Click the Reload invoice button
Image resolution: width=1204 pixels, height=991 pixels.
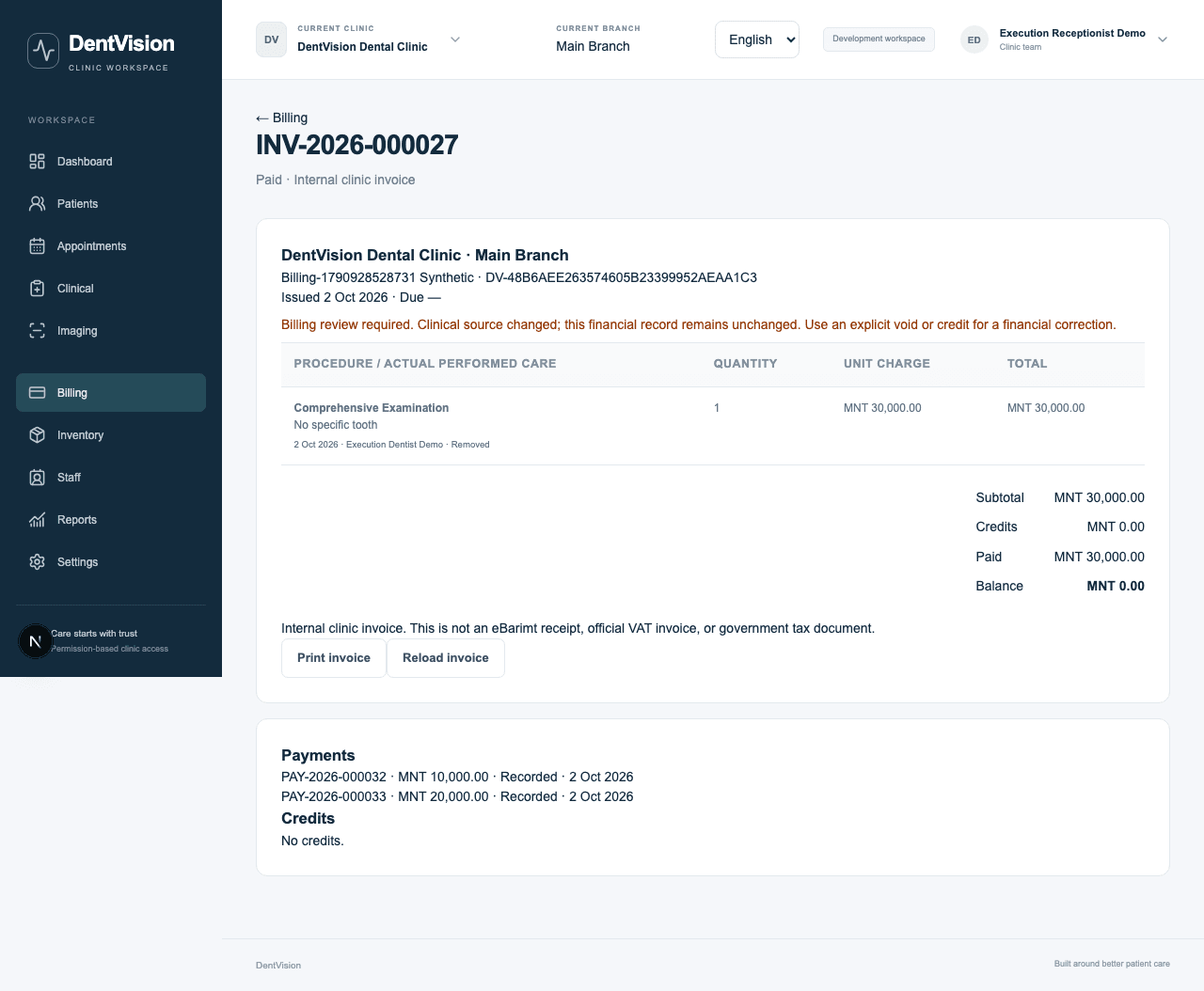446,658
